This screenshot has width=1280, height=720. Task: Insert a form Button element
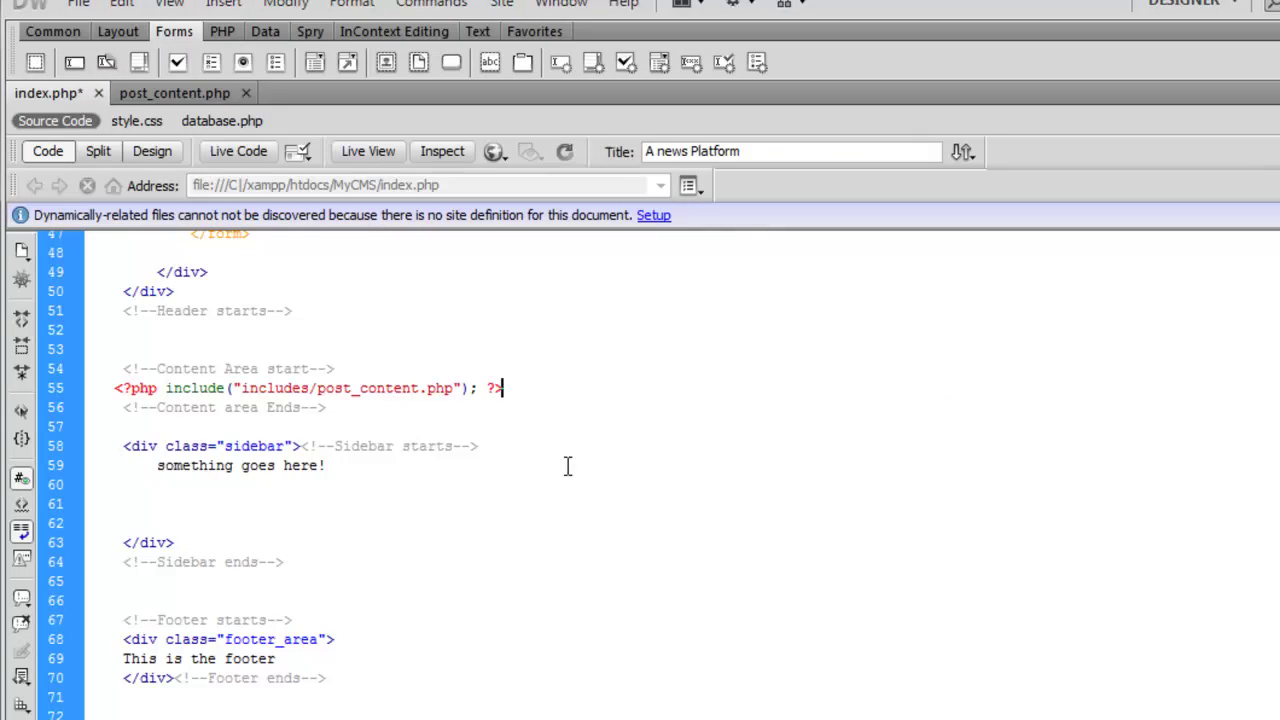[x=451, y=63]
